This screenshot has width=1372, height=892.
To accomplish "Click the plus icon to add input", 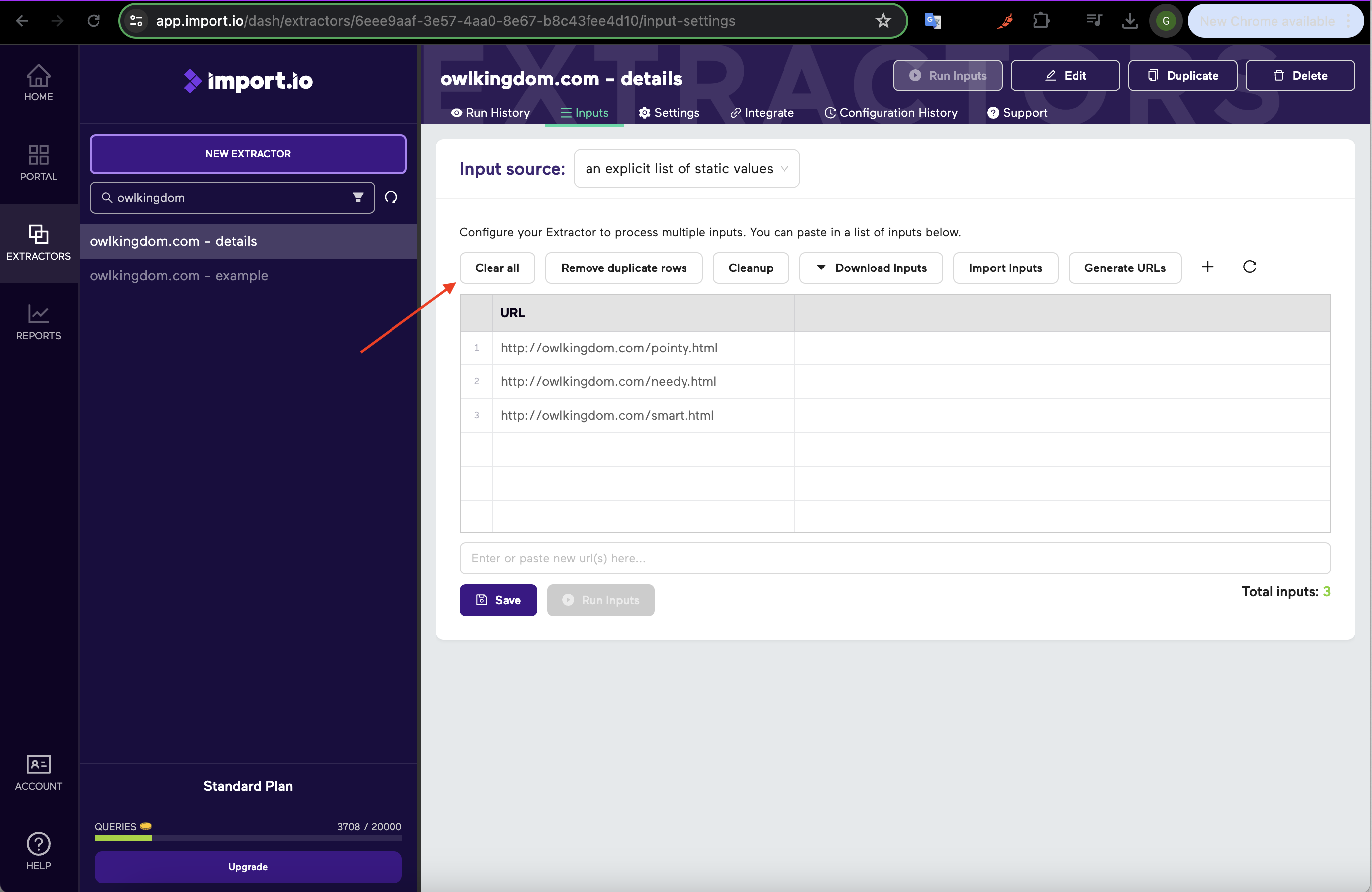I will 1207,267.
